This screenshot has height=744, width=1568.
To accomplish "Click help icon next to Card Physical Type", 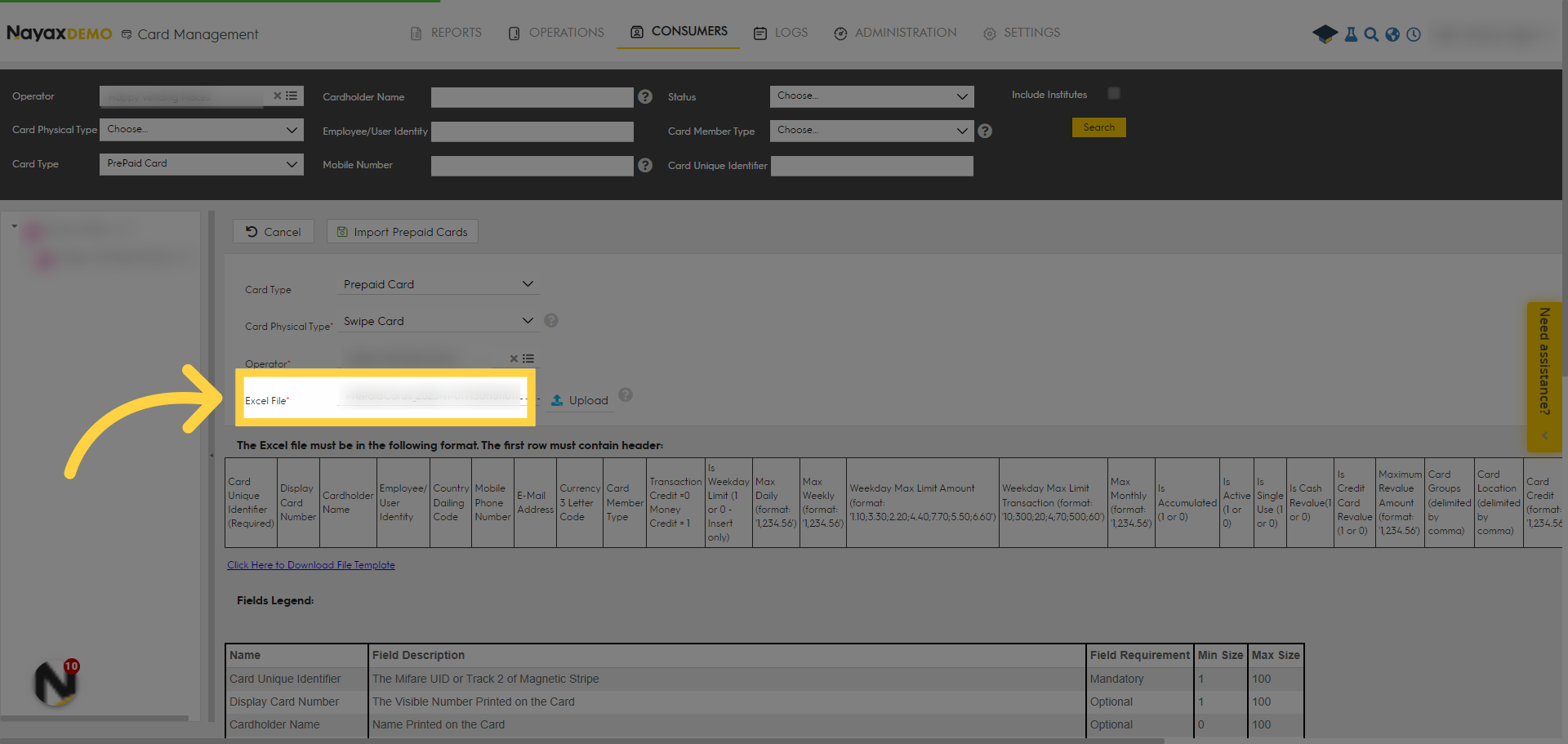I will click(551, 320).
